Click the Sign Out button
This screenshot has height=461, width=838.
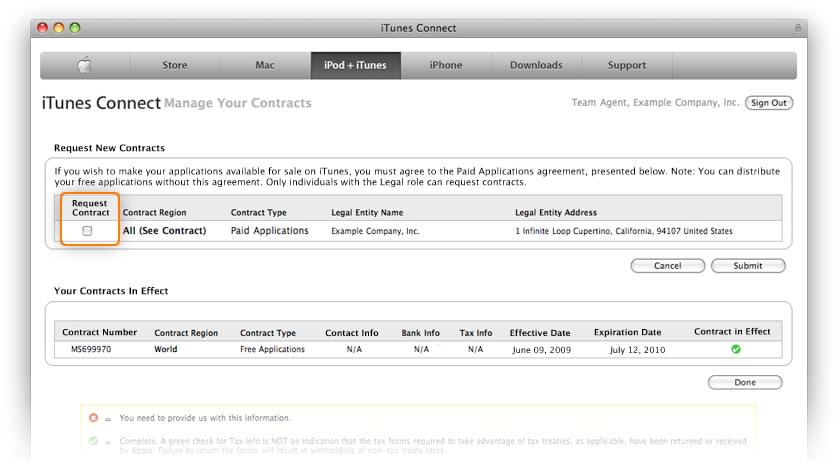769,103
